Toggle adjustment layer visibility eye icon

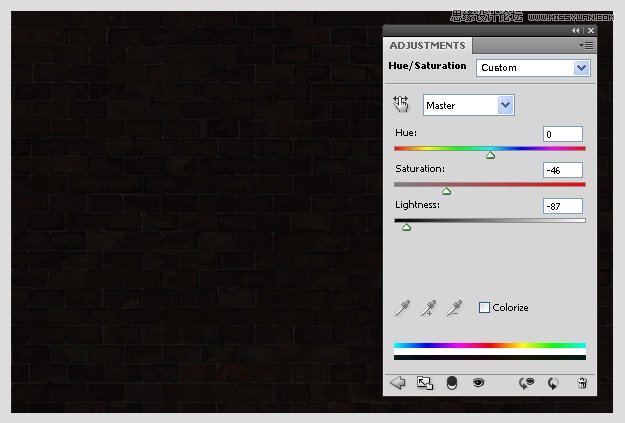pos(478,383)
